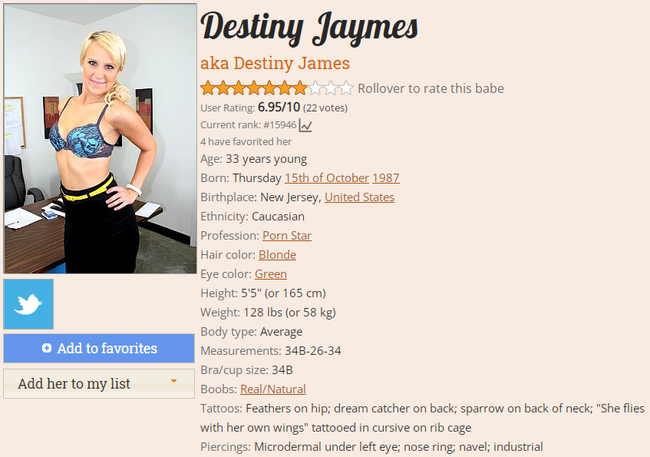Open the rank history chart icon
The width and height of the screenshot is (650, 457).
point(306,125)
